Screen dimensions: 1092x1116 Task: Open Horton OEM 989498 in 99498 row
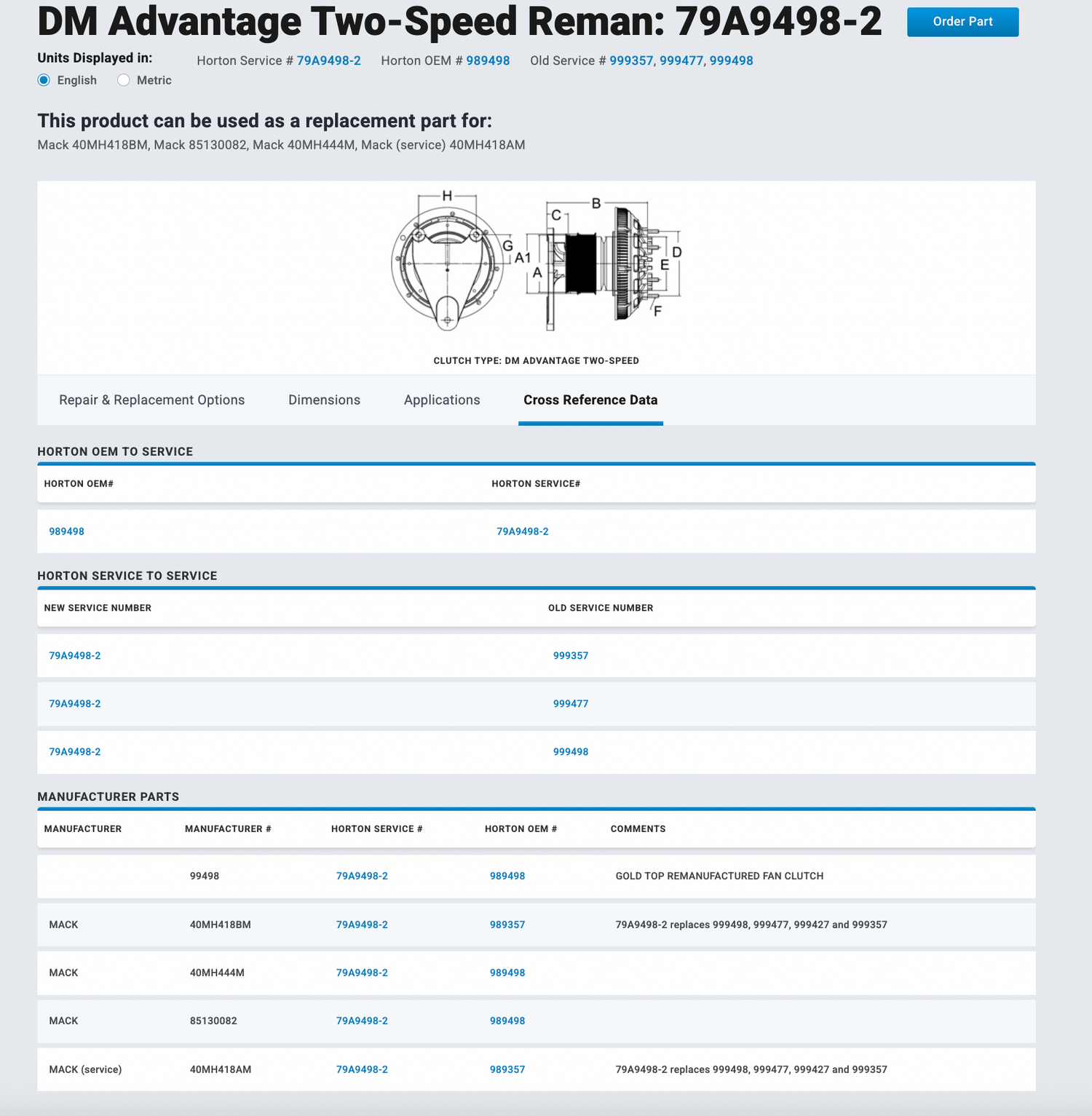507,876
